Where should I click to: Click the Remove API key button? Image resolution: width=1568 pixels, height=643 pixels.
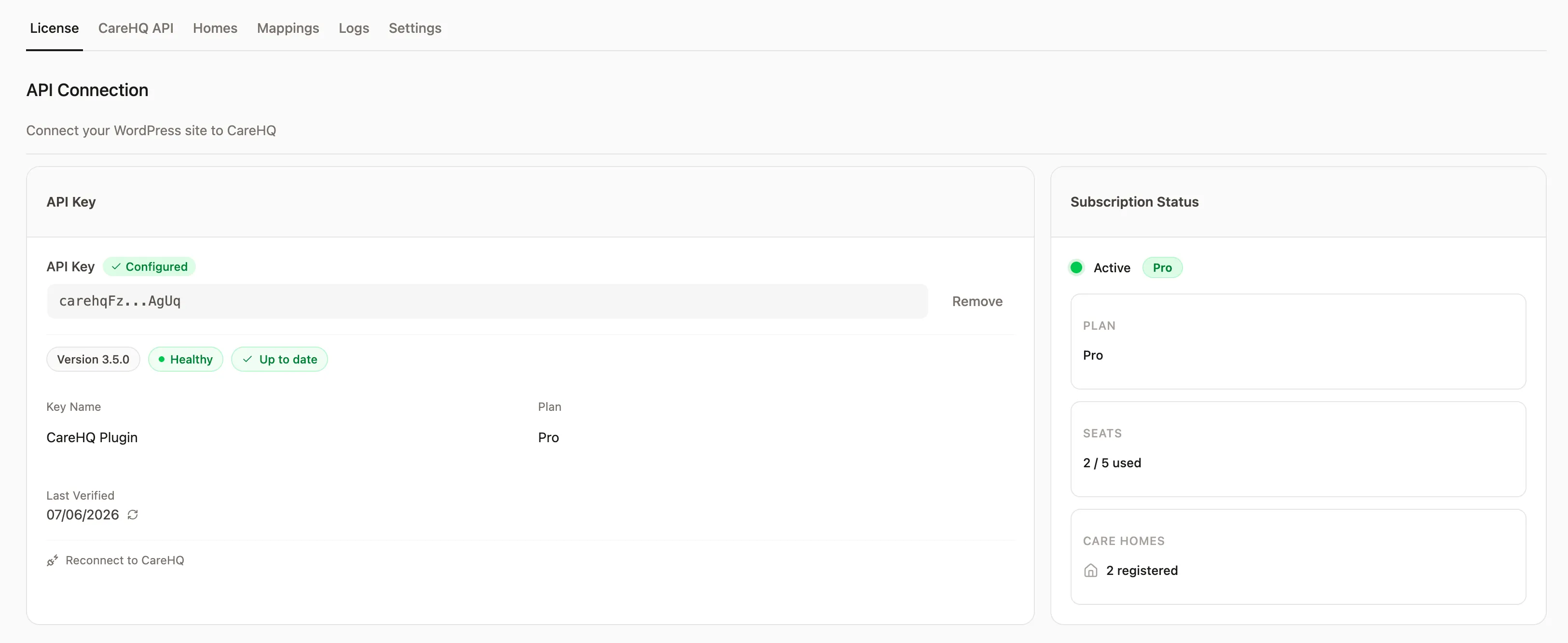click(977, 301)
